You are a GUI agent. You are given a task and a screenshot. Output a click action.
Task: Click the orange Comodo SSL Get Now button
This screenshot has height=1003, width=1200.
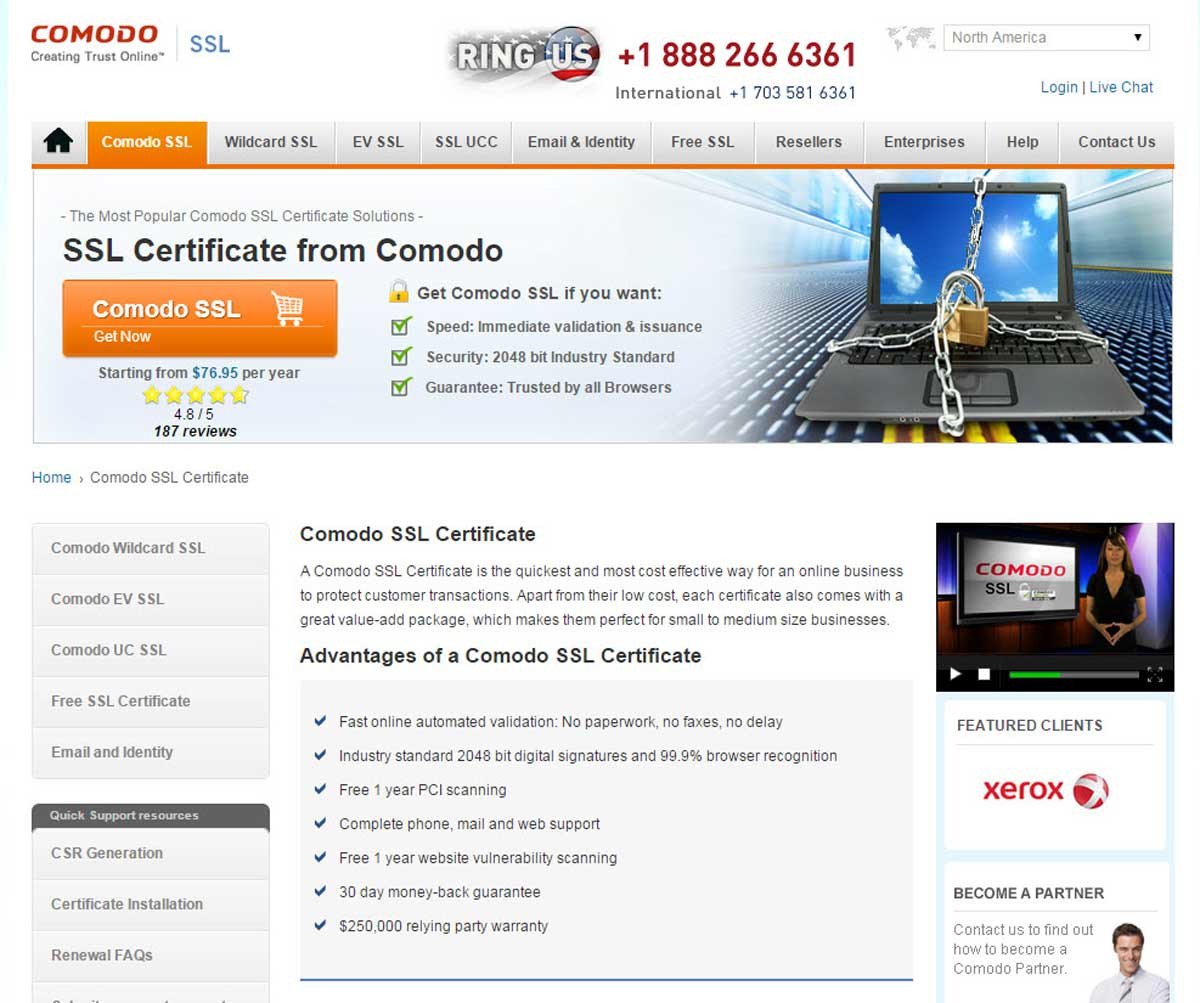200,318
